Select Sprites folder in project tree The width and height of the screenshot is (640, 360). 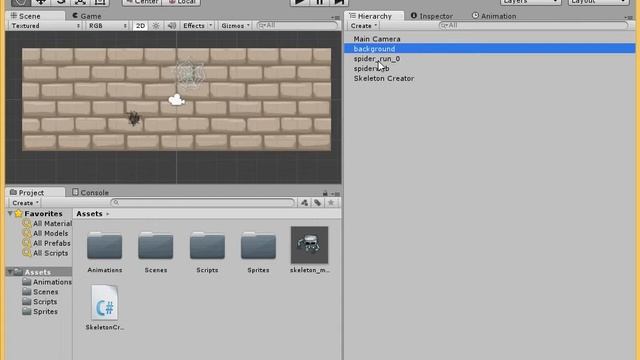tap(40, 311)
